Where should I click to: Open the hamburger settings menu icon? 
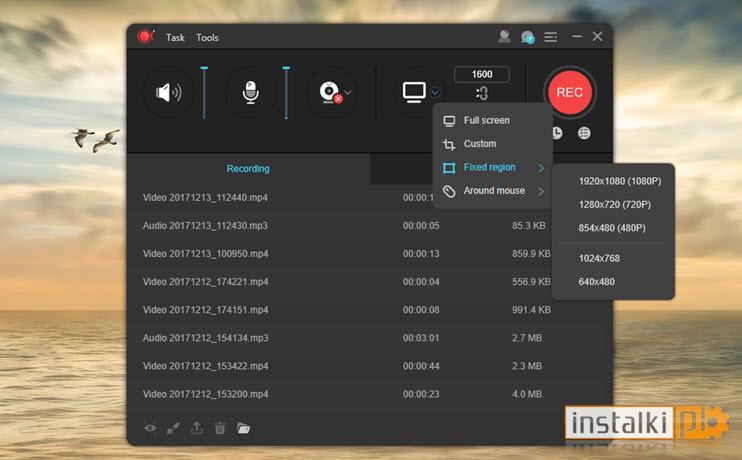click(550, 37)
